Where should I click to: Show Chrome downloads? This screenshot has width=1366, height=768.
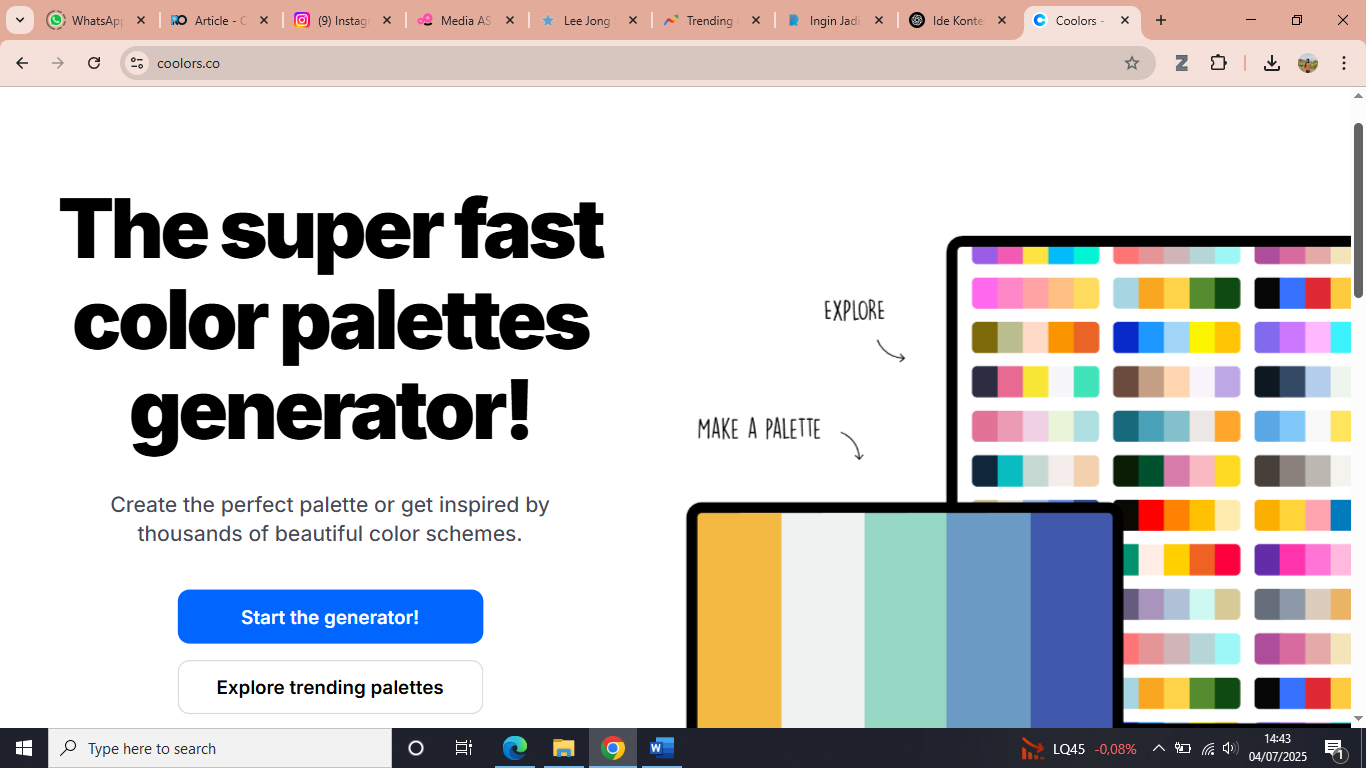coord(1272,63)
